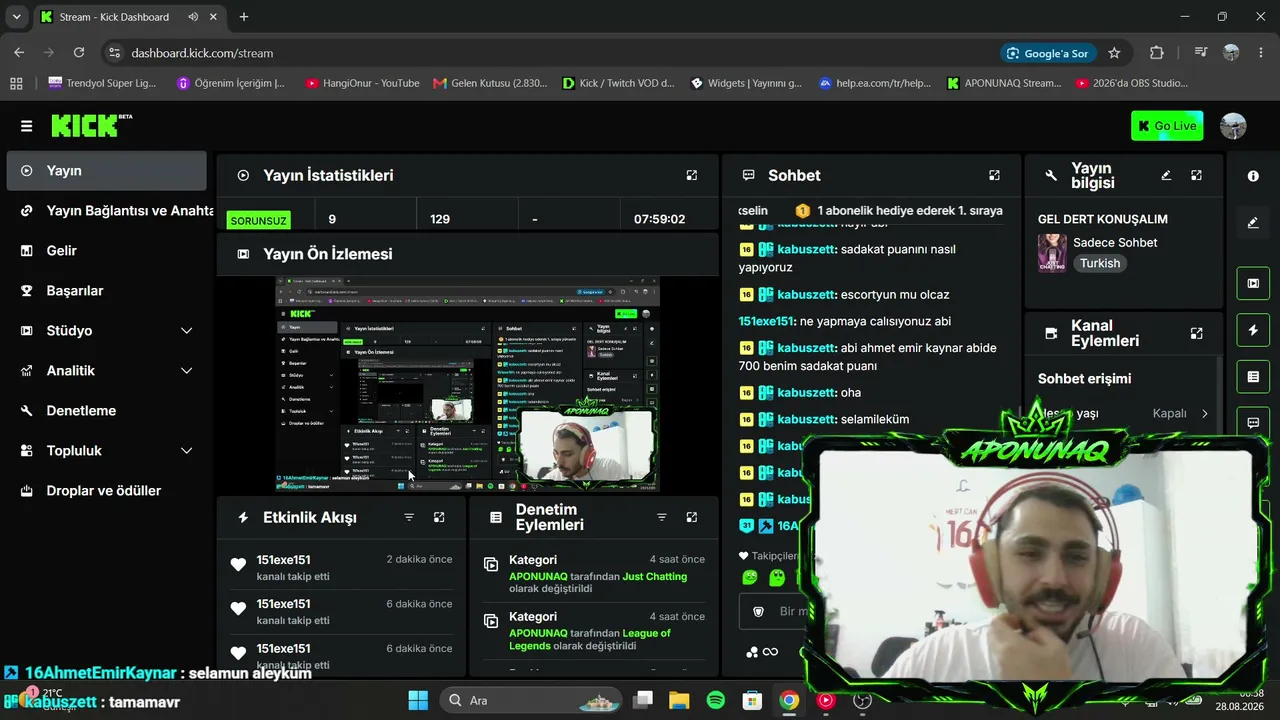This screenshot has width=1280, height=720.
Task: Go to Gelir in the sidebar
Action: [106, 251]
